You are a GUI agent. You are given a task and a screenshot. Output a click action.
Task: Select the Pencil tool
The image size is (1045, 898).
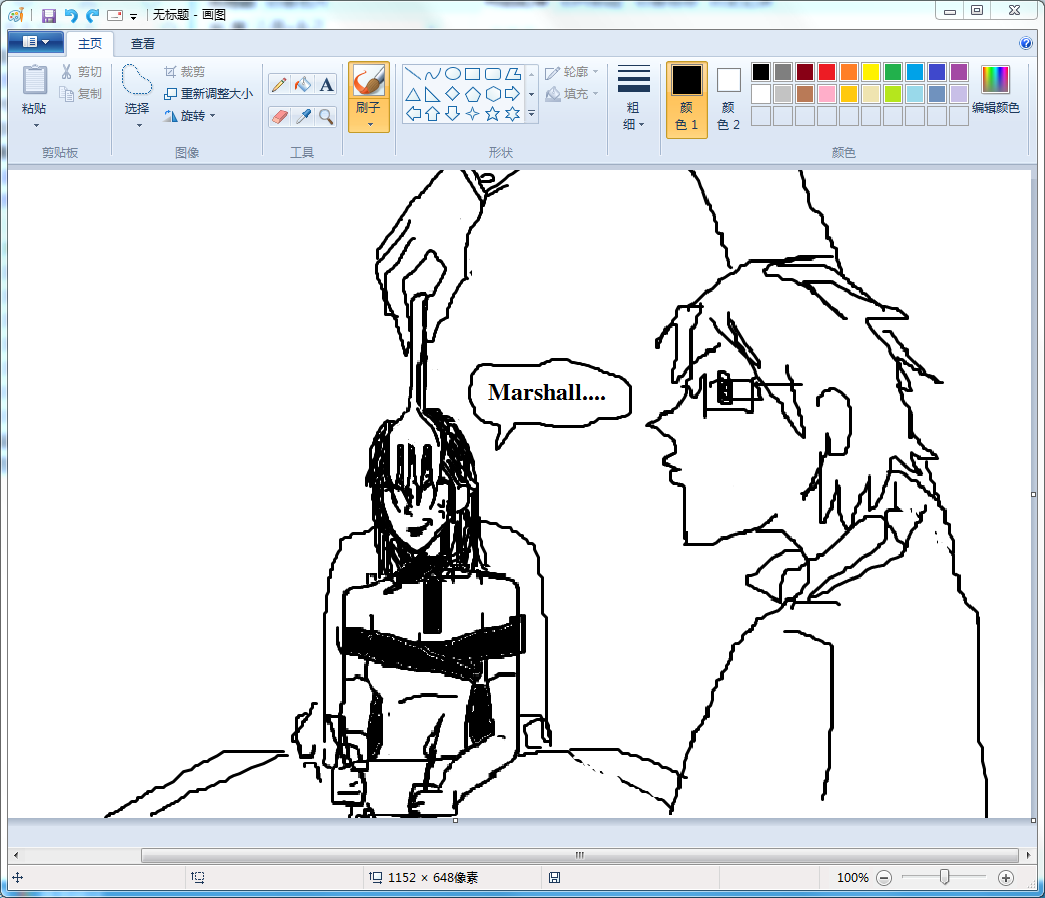[x=279, y=85]
